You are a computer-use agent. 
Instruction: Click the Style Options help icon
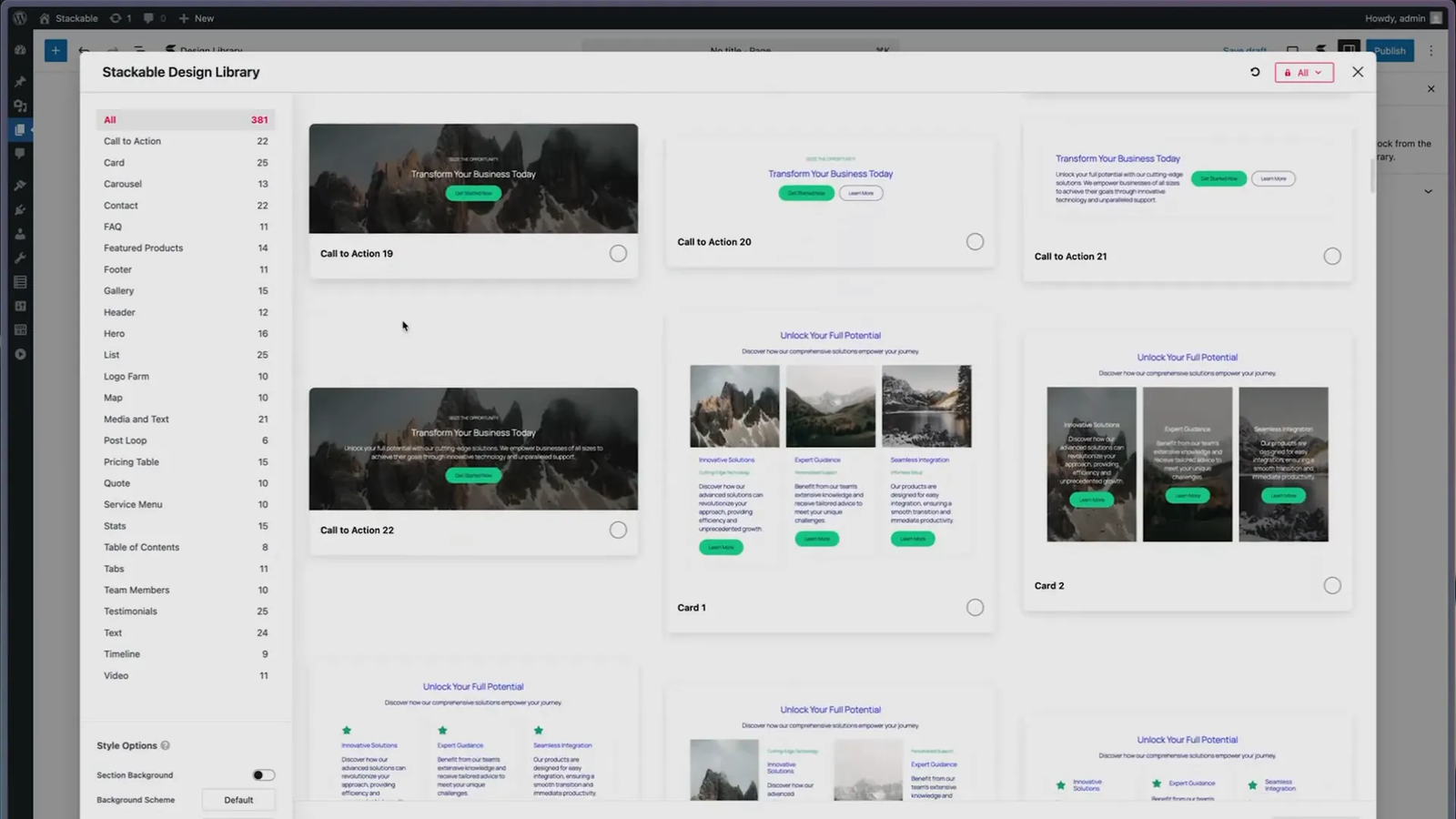165,745
